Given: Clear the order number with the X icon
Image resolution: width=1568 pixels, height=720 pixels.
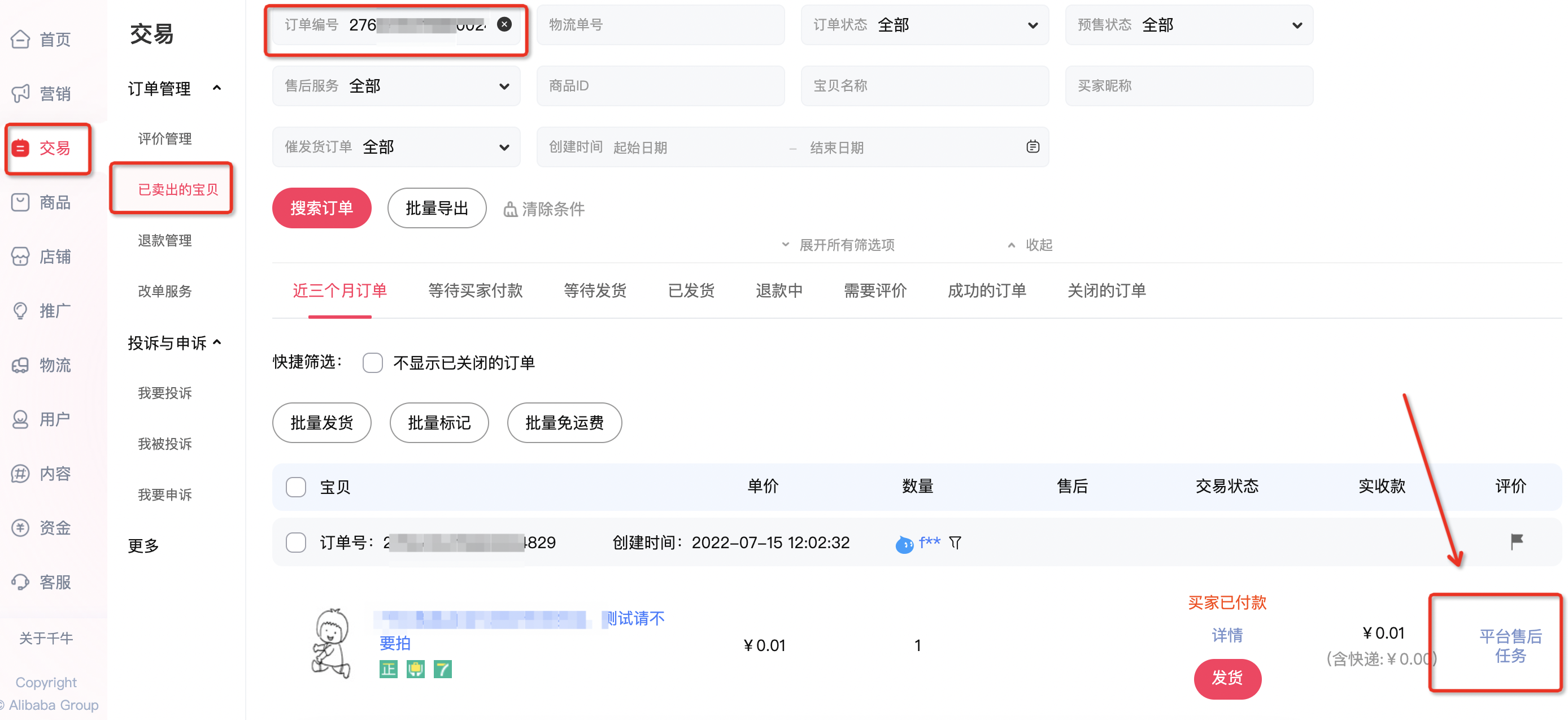Looking at the screenshot, I should tap(503, 24).
